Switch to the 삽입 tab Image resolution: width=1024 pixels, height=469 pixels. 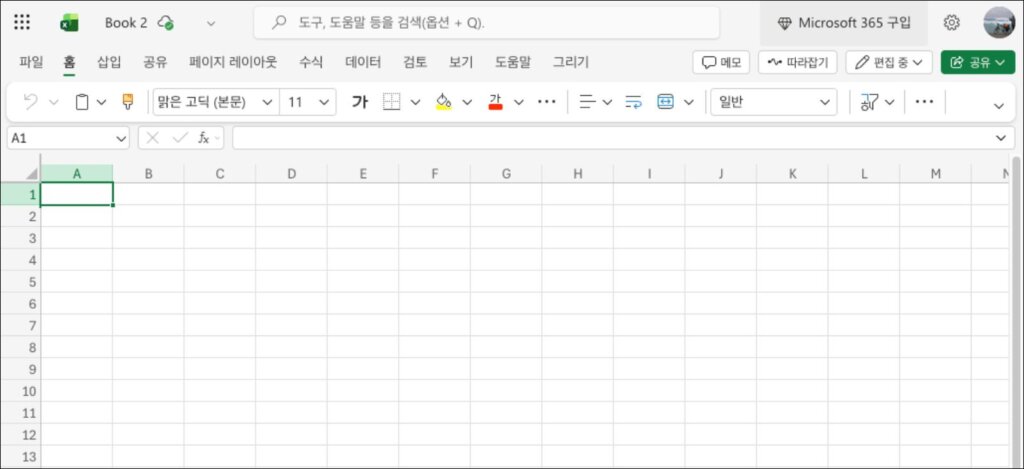(109, 62)
